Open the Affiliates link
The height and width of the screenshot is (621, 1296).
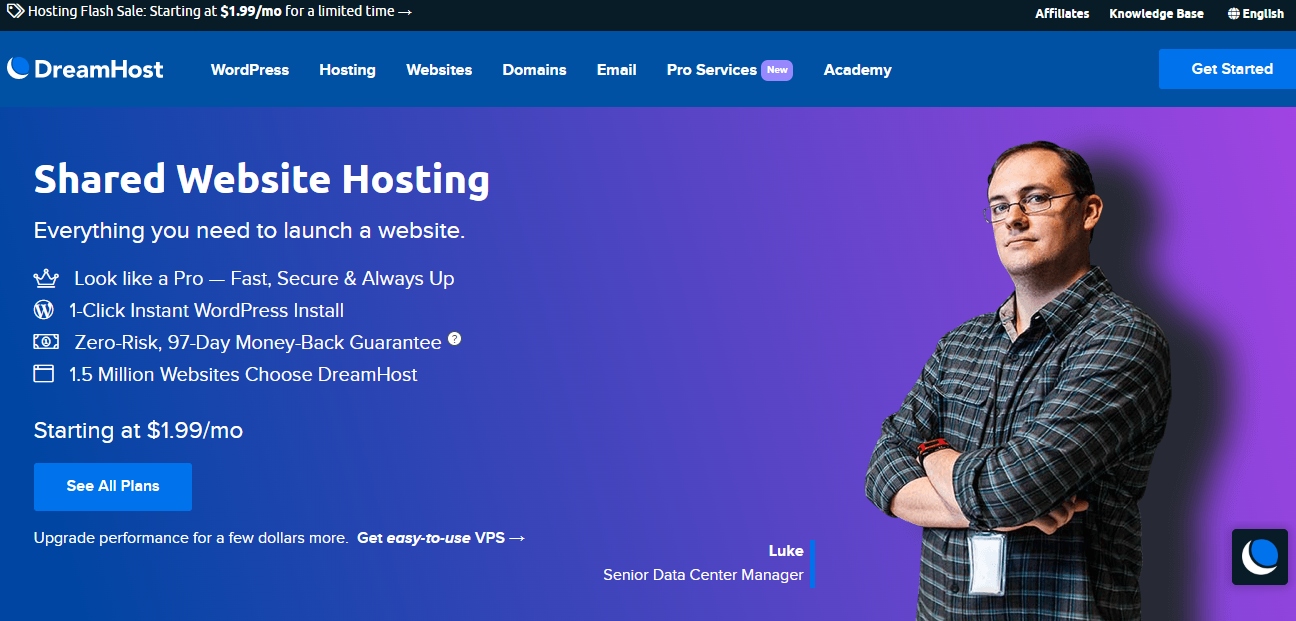[x=1062, y=14]
